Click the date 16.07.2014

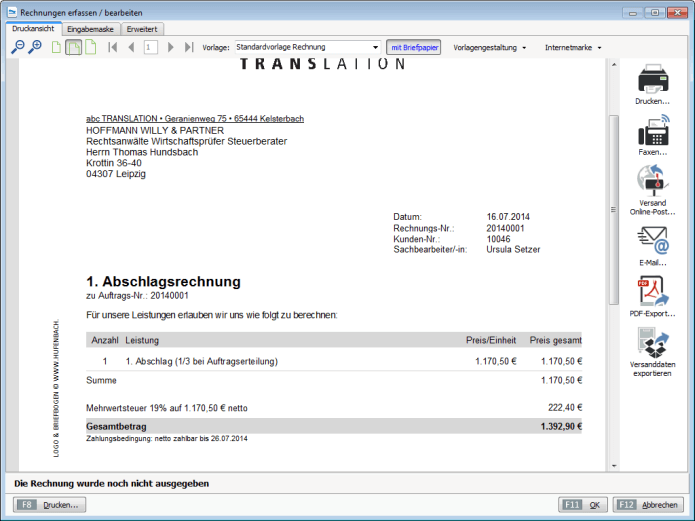pos(508,217)
